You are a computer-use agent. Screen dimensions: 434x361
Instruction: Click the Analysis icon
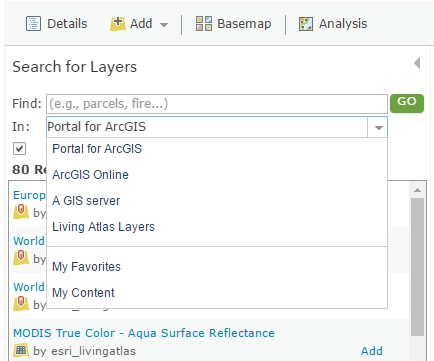click(306, 24)
